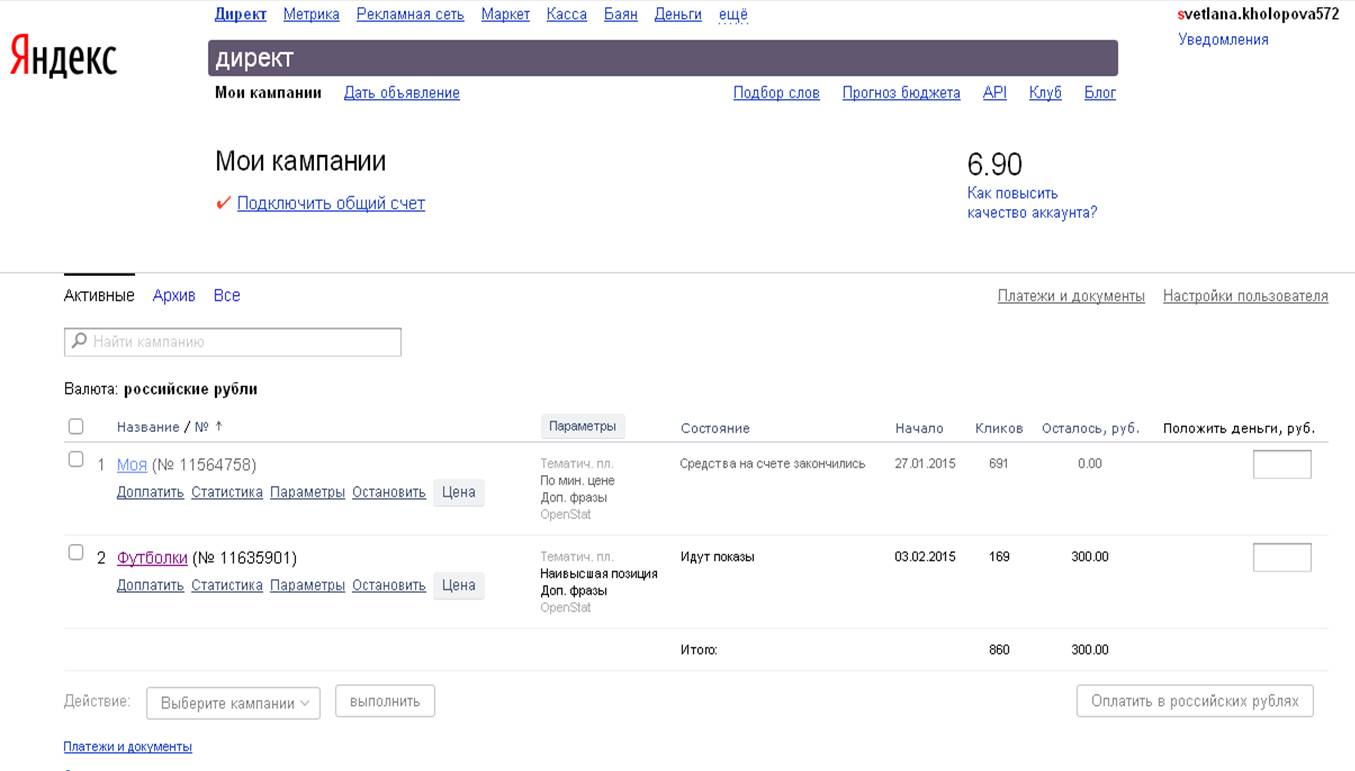Click the выполнить button
Viewport: 1355px width, 771px height.
(385, 701)
